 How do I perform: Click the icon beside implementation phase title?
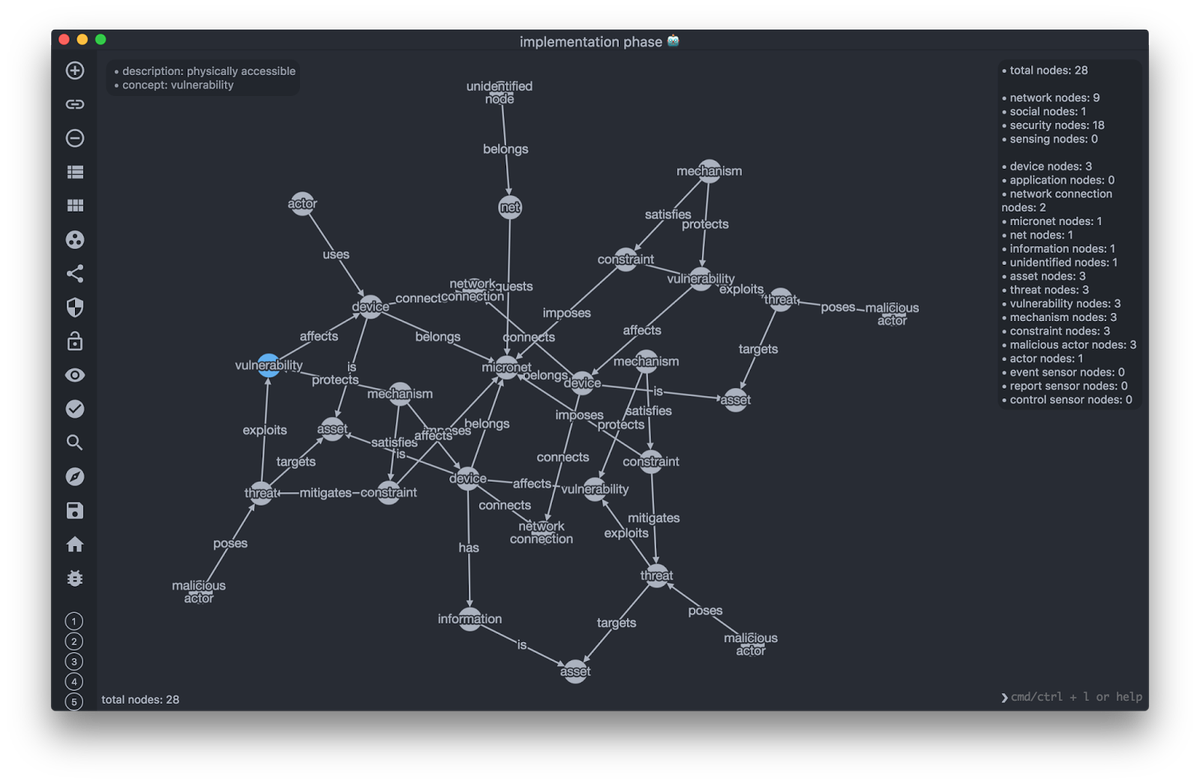click(674, 41)
